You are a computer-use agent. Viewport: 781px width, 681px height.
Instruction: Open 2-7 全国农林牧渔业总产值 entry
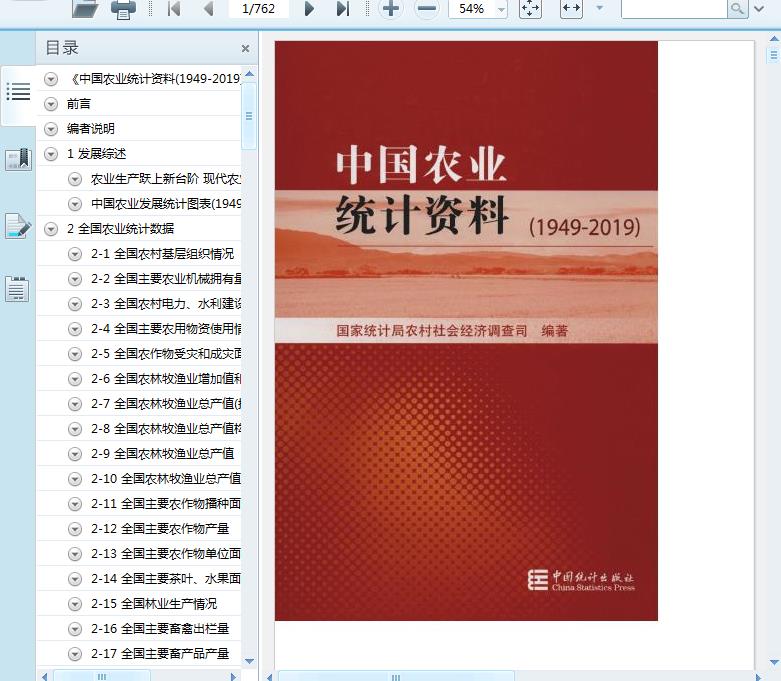click(166, 404)
